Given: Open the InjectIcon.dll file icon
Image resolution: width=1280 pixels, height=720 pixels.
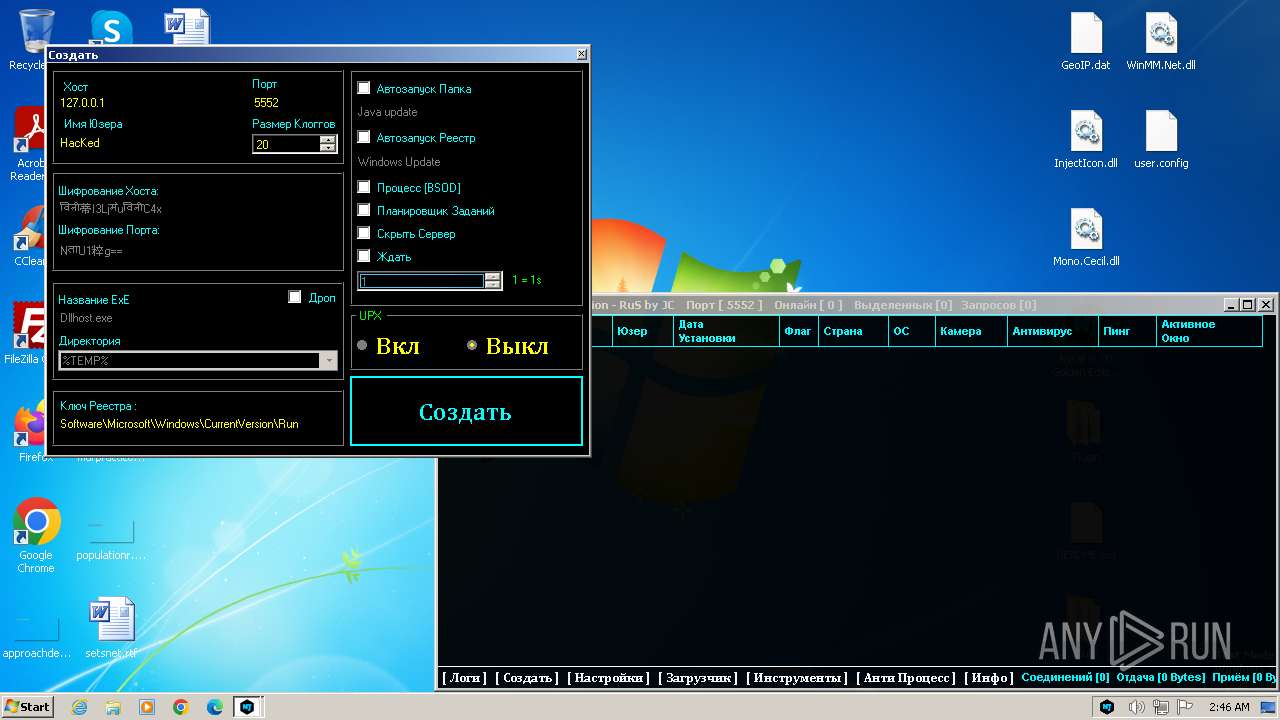Looking at the screenshot, I should pos(1086,139).
